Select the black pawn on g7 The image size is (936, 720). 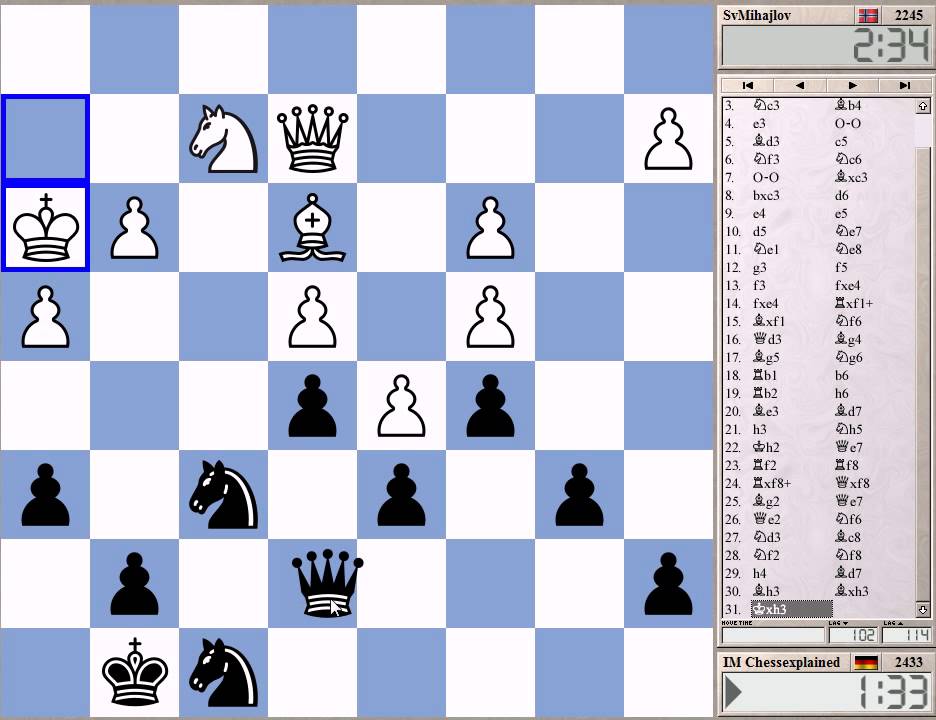pos(134,584)
